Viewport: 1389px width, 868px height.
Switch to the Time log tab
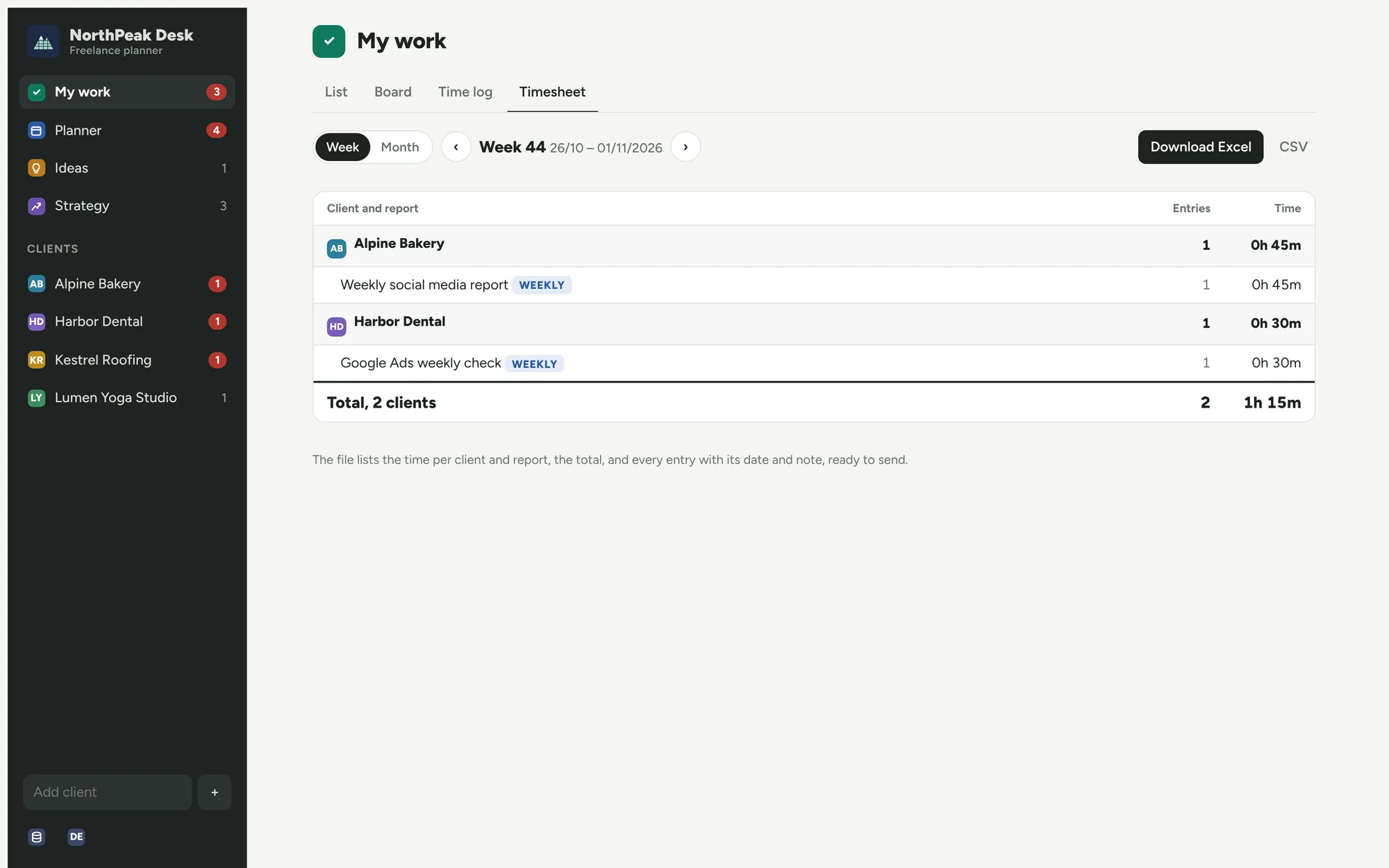(x=465, y=92)
